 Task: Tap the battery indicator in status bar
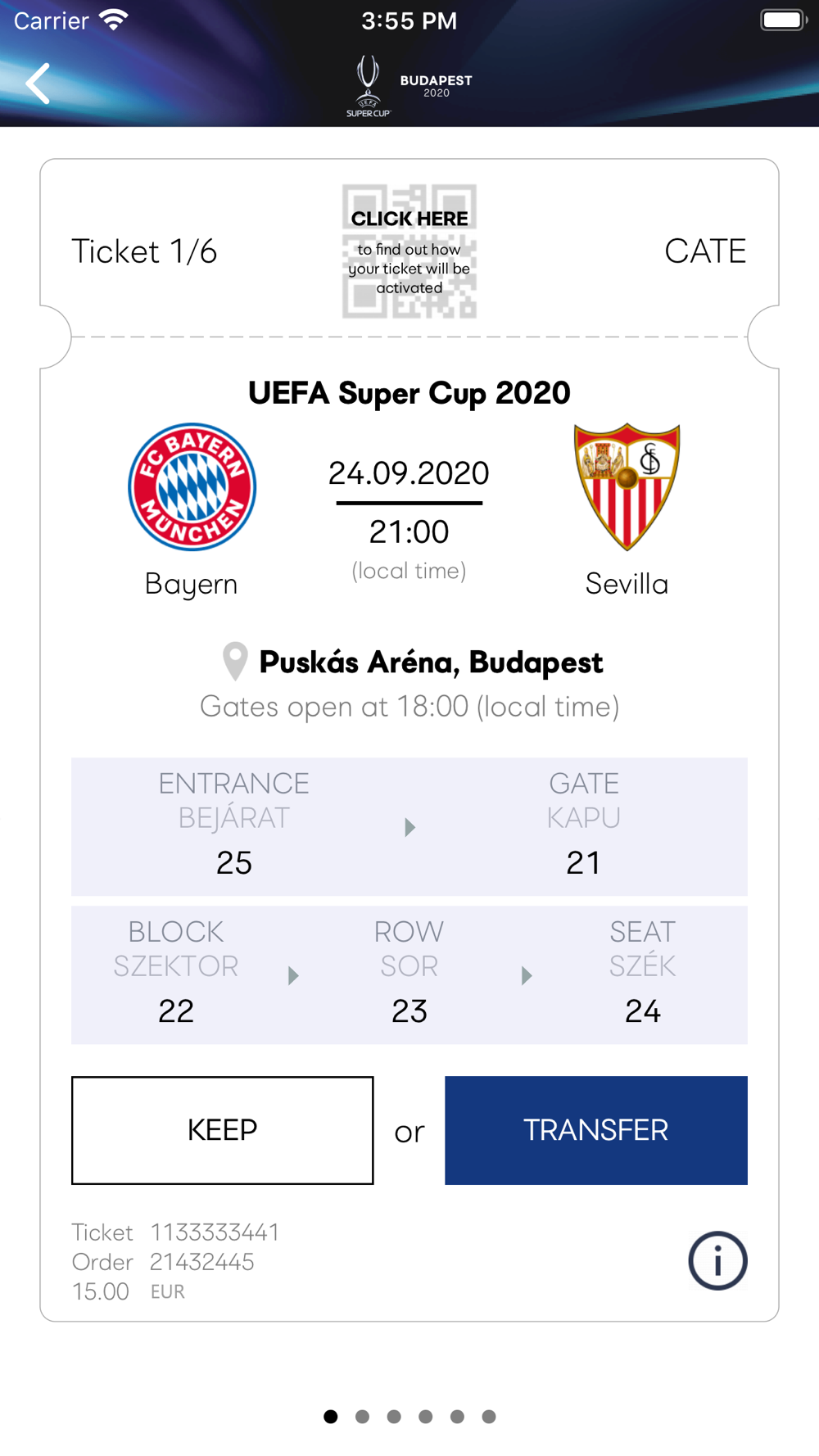[x=784, y=20]
